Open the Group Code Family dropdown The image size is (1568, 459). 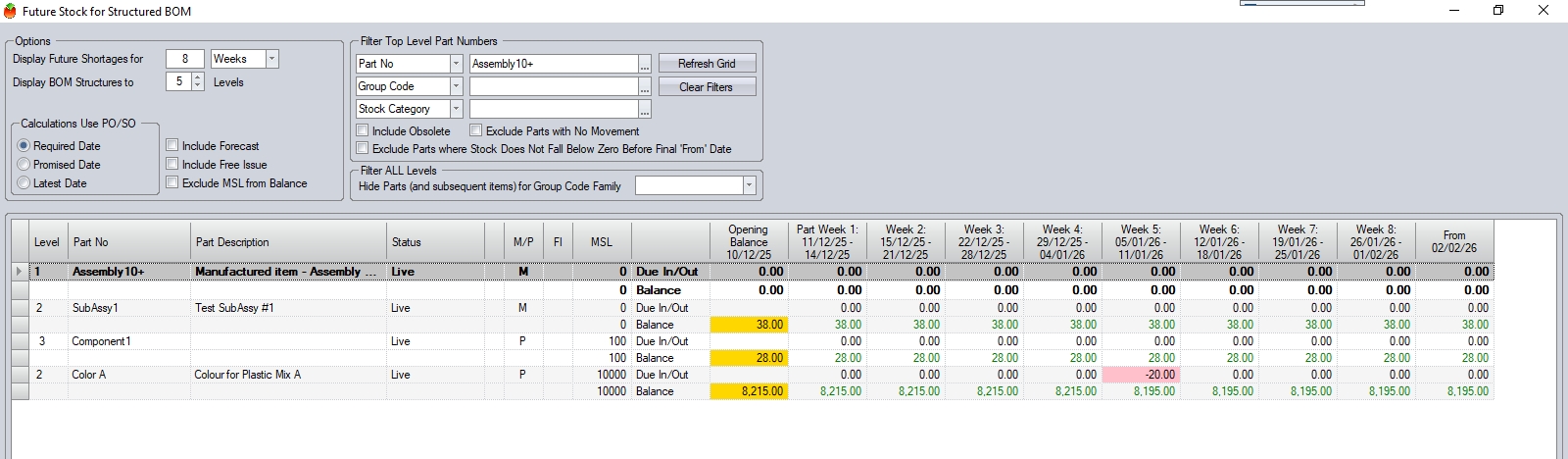749,185
